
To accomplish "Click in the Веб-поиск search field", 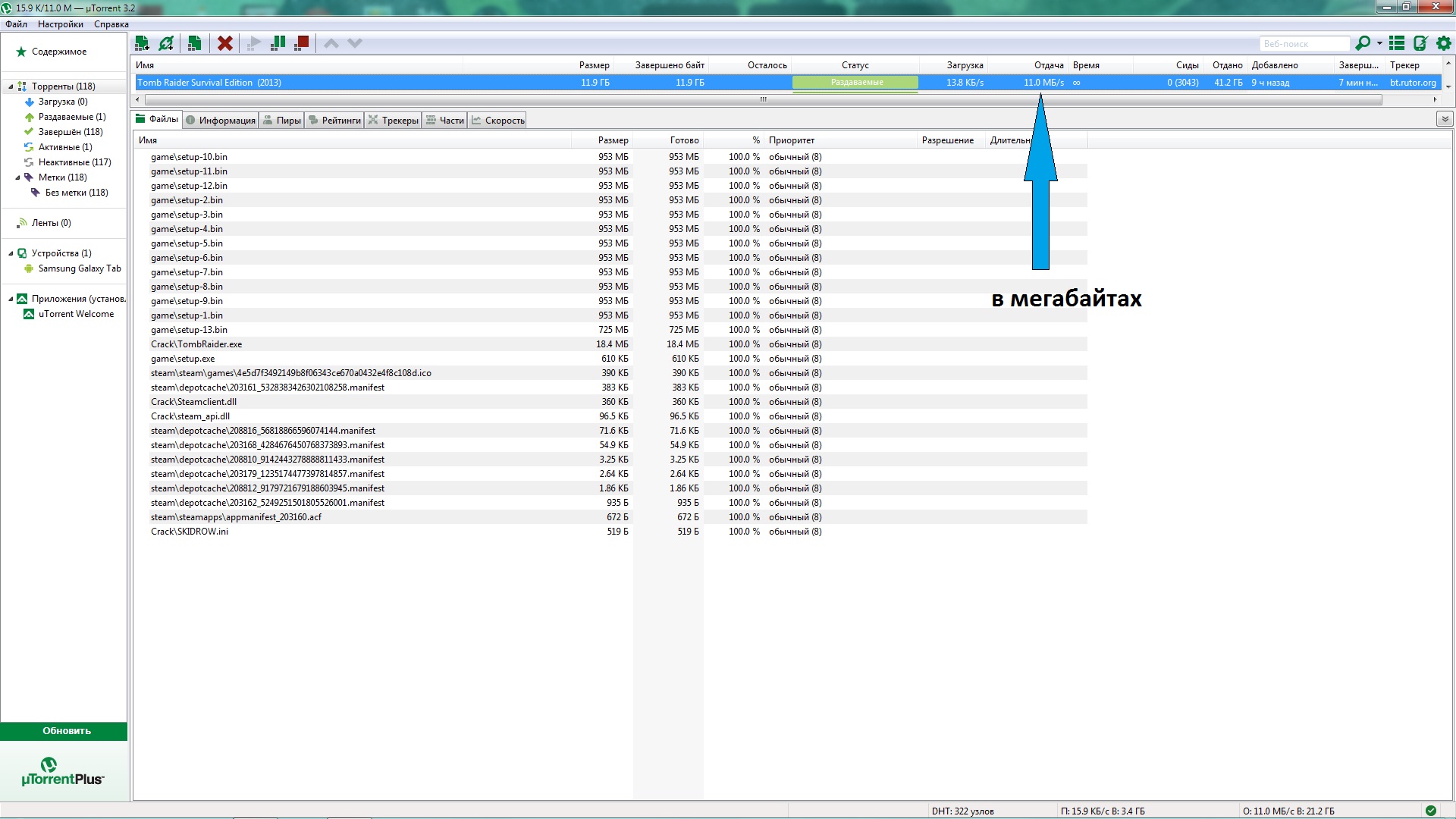I will click(x=1304, y=44).
